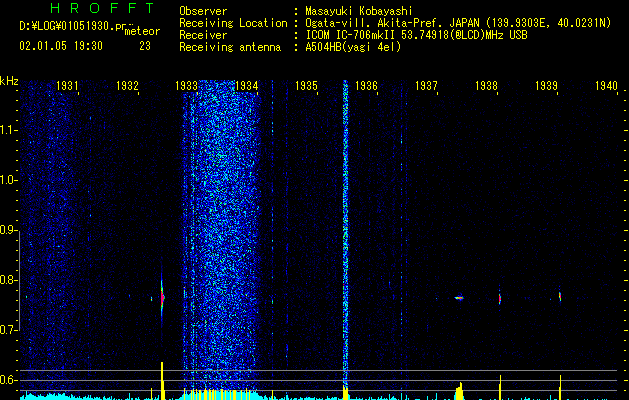Click the HROFFT title text
Screen dimensions: 629x400
tap(103, 8)
